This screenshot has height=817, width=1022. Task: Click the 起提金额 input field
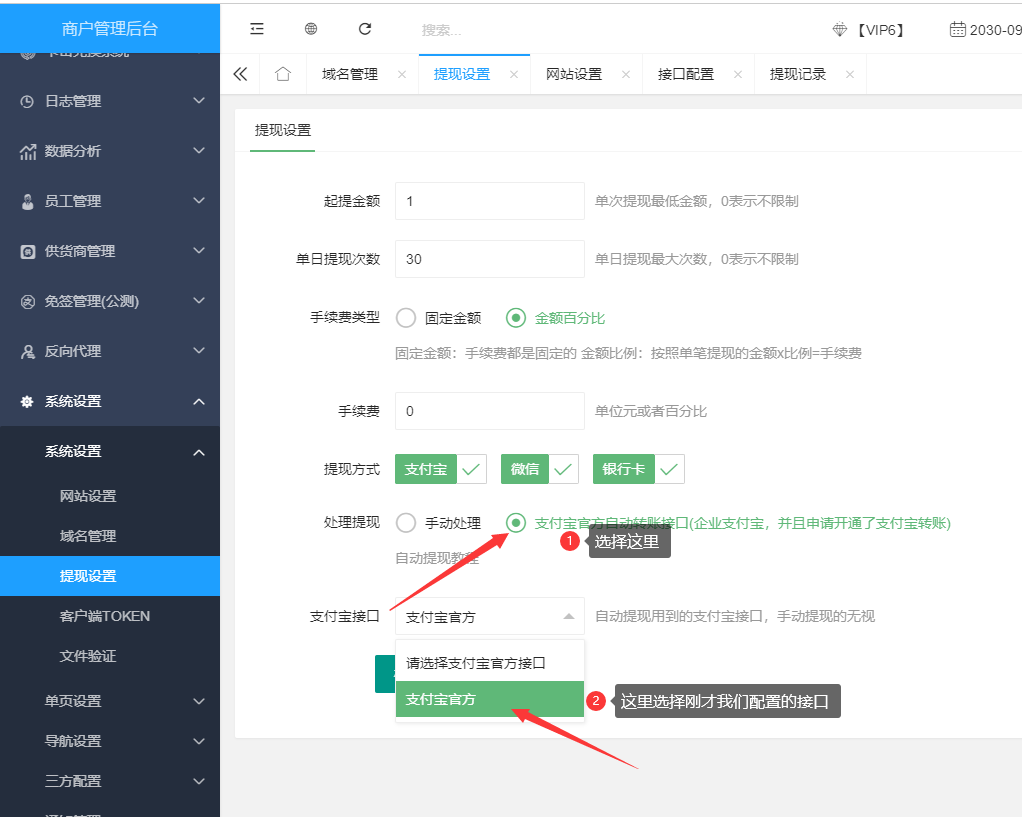click(489, 201)
